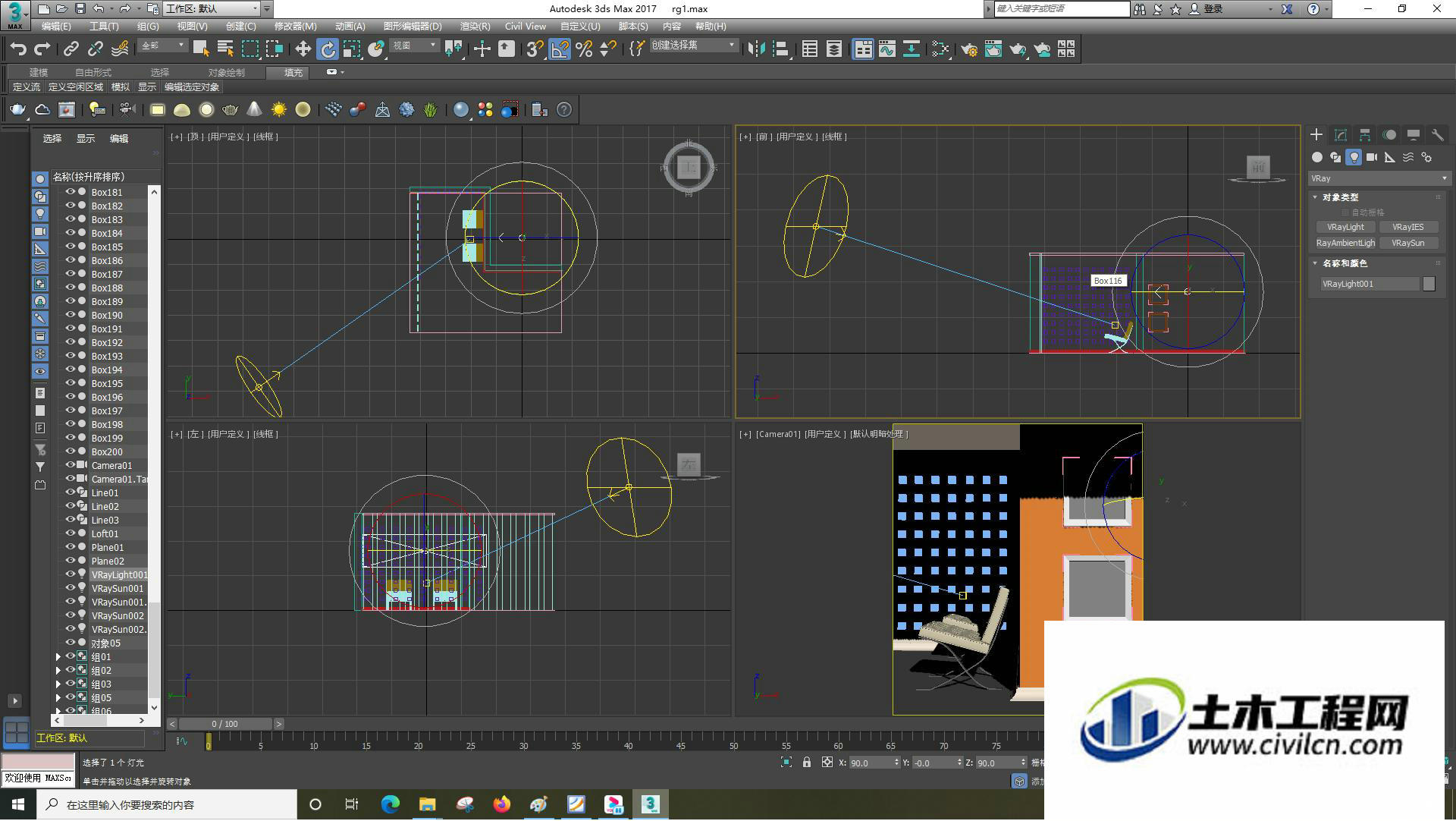Toggle visibility of VRaySun001
Image resolution: width=1456 pixels, height=821 pixels.
click(x=70, y=588)
